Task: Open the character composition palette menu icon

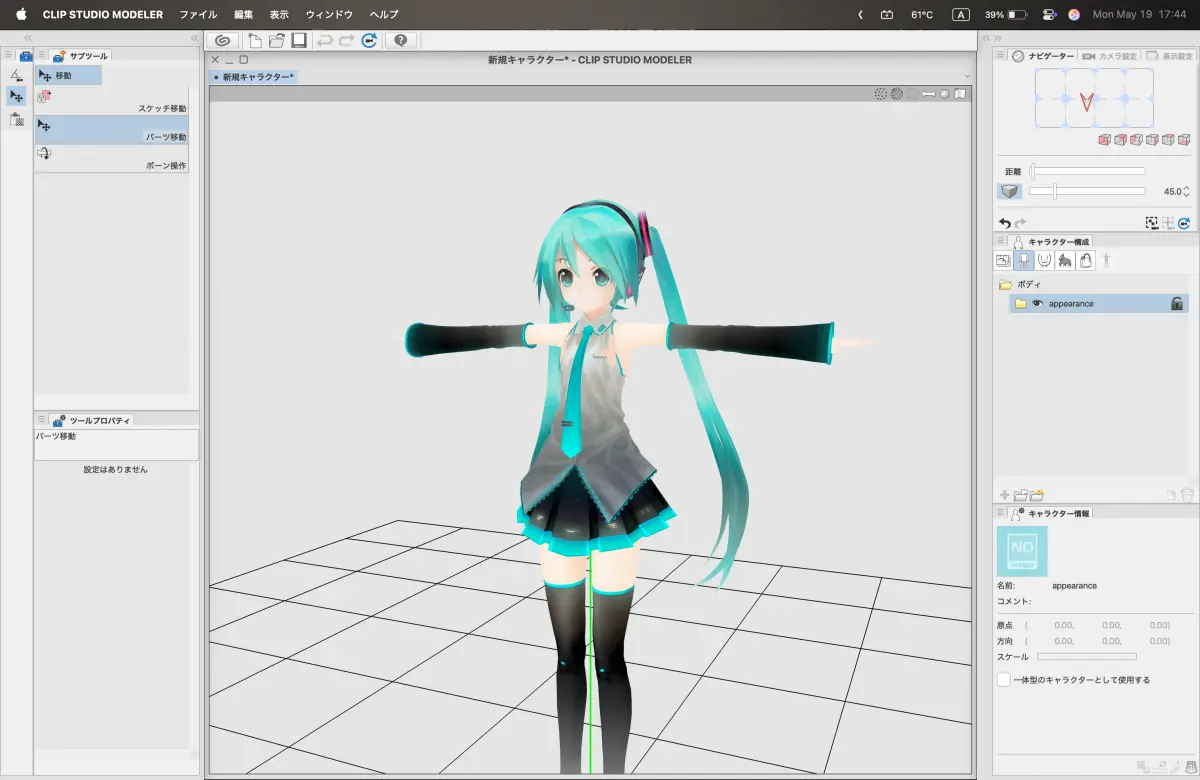Action: 1001,241
